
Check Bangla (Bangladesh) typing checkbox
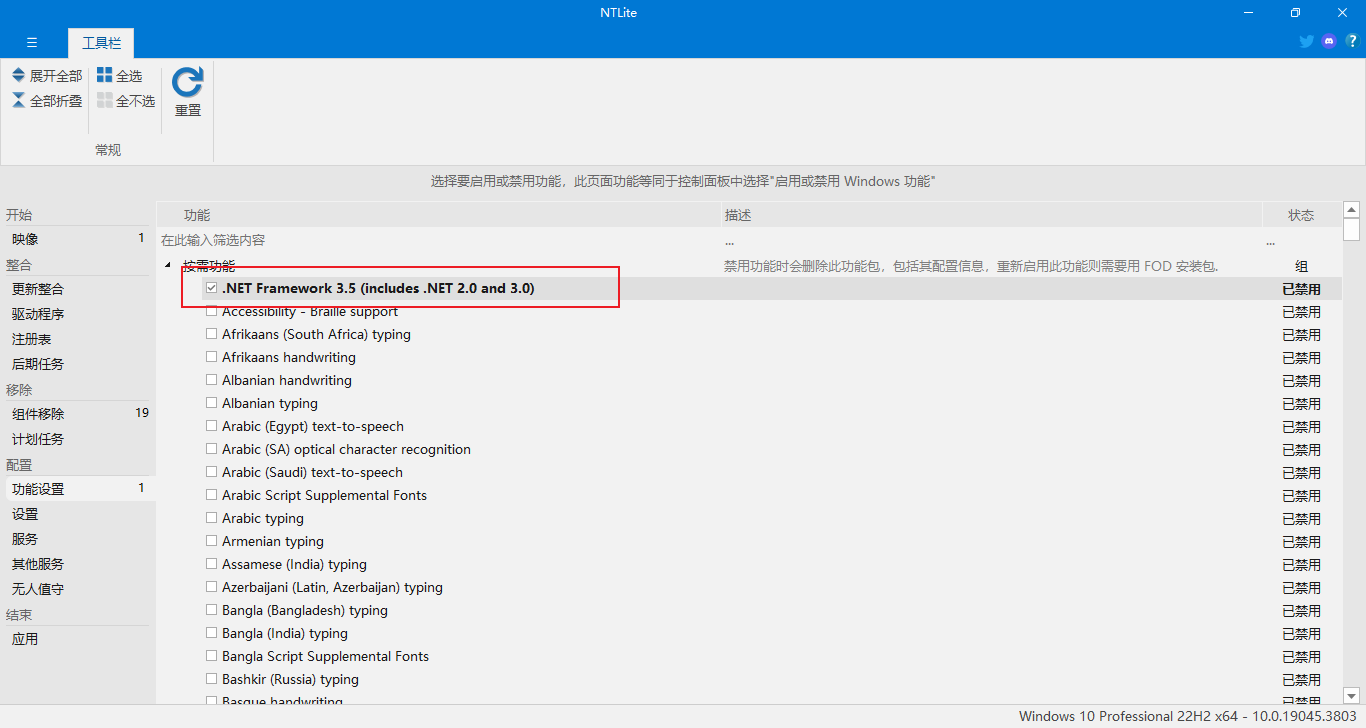[x=211, y=610]
